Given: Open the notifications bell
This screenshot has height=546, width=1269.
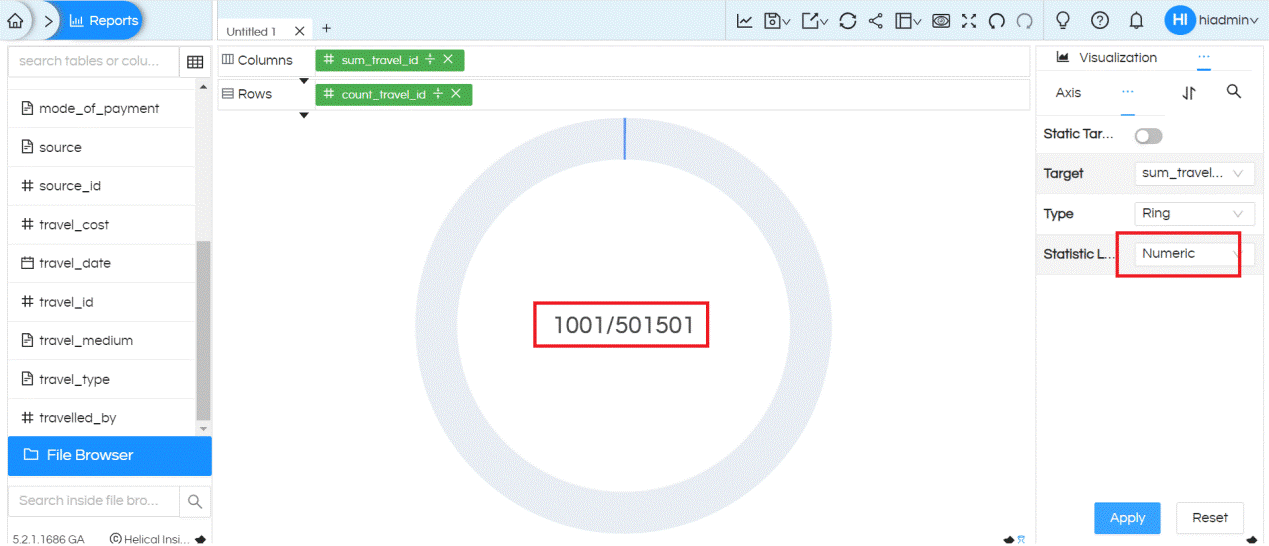Looking at the screenshot, I should [x=1136, y=20].
